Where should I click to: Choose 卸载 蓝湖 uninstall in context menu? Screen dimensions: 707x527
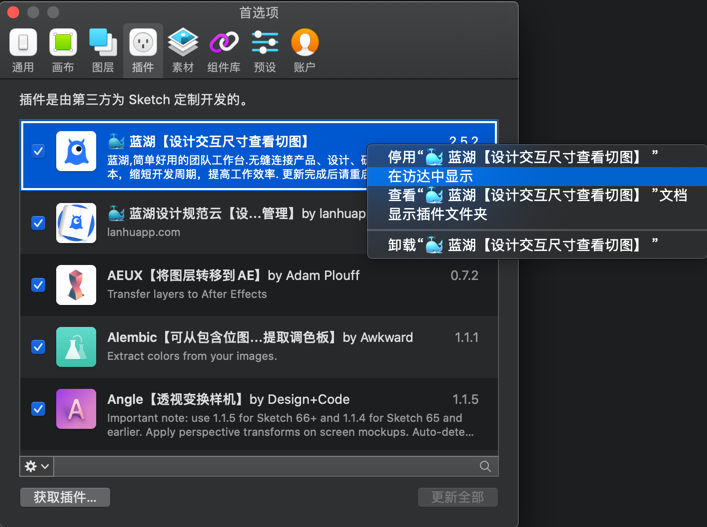coord(537,245)
